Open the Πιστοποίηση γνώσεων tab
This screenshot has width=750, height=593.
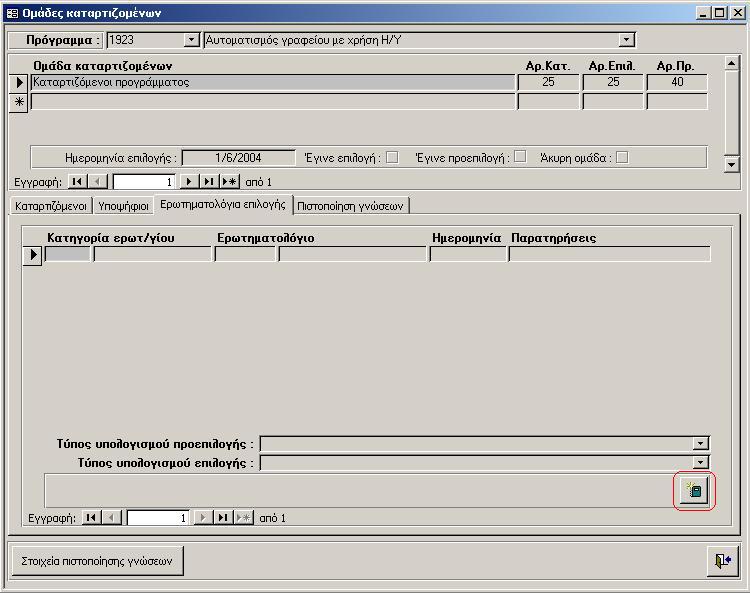point(351,206)
